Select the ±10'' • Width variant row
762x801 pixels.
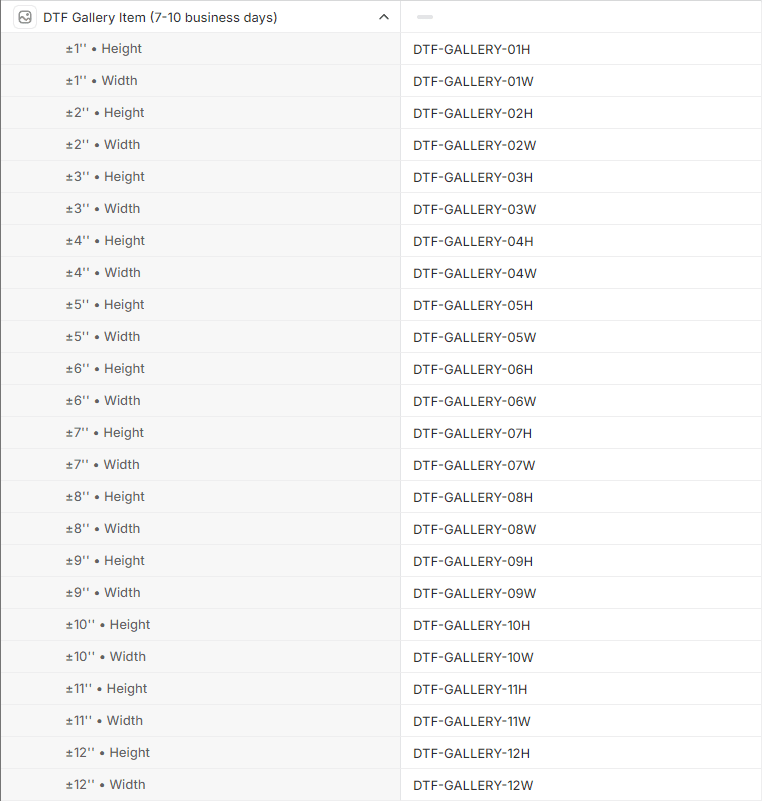106,657
